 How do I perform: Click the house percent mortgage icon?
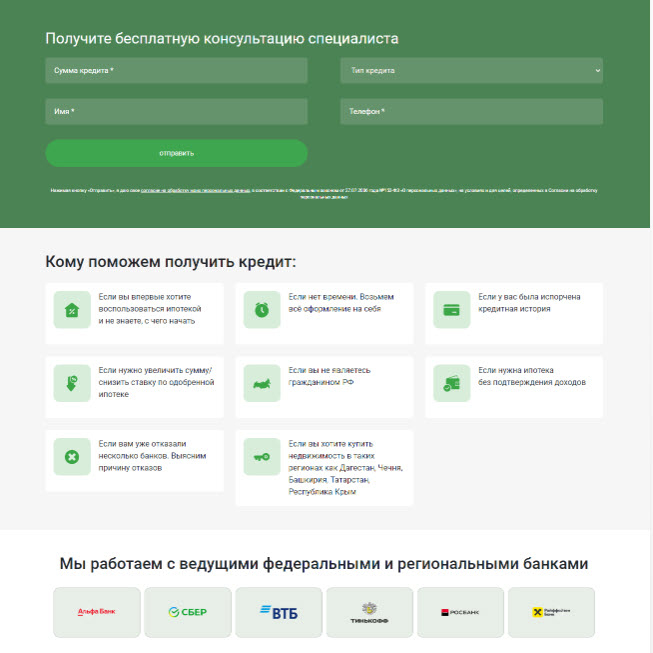click(x=72, y=309)
